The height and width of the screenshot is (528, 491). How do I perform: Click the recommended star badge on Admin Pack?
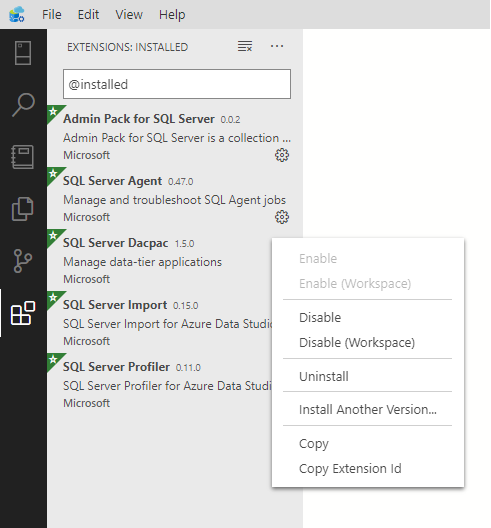(54, 112)
